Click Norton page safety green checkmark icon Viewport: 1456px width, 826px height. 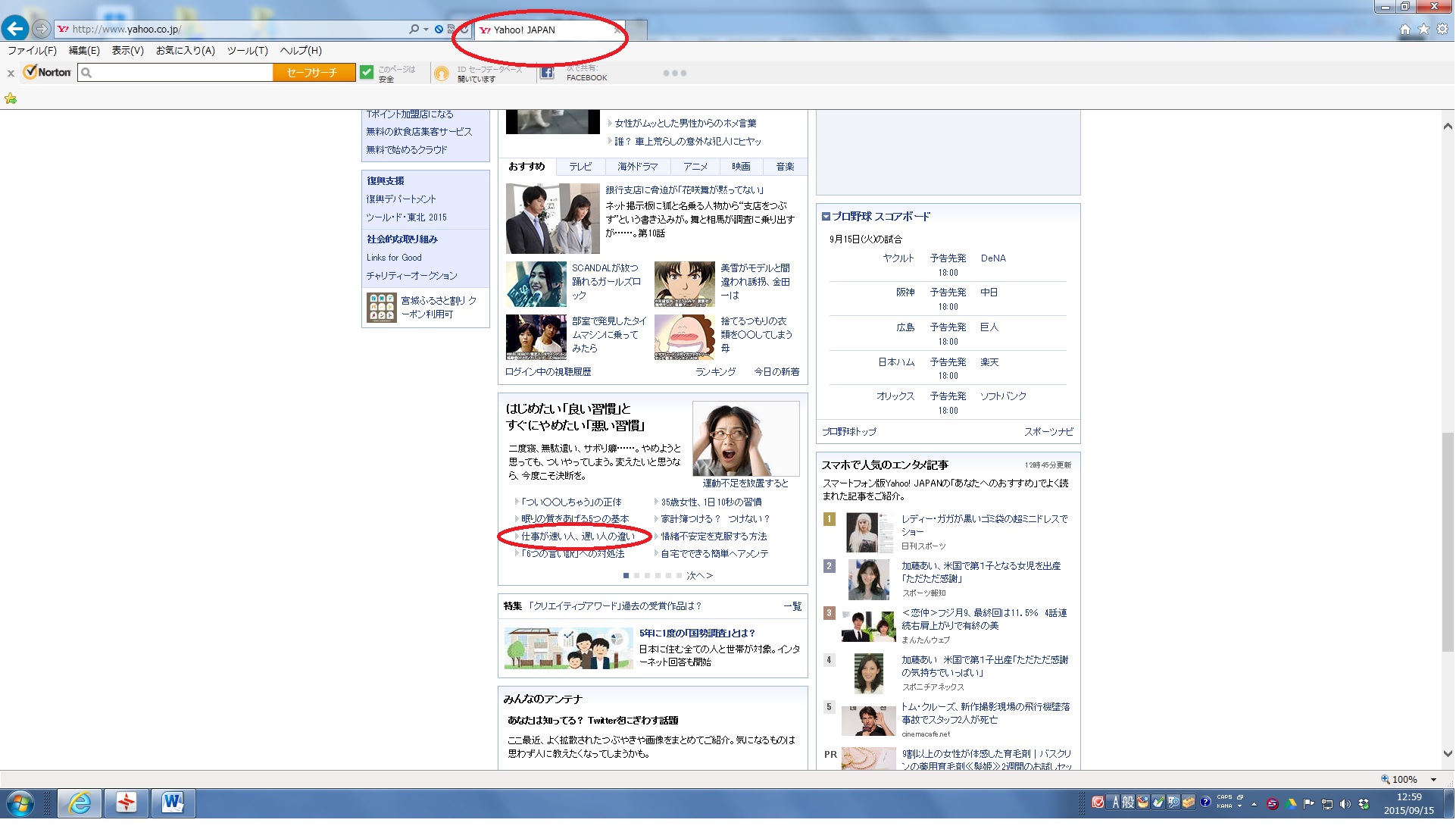(367, 72)
